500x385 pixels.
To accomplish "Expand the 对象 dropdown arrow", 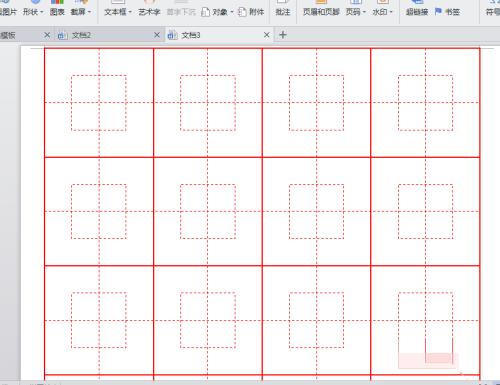I will 232,12.
